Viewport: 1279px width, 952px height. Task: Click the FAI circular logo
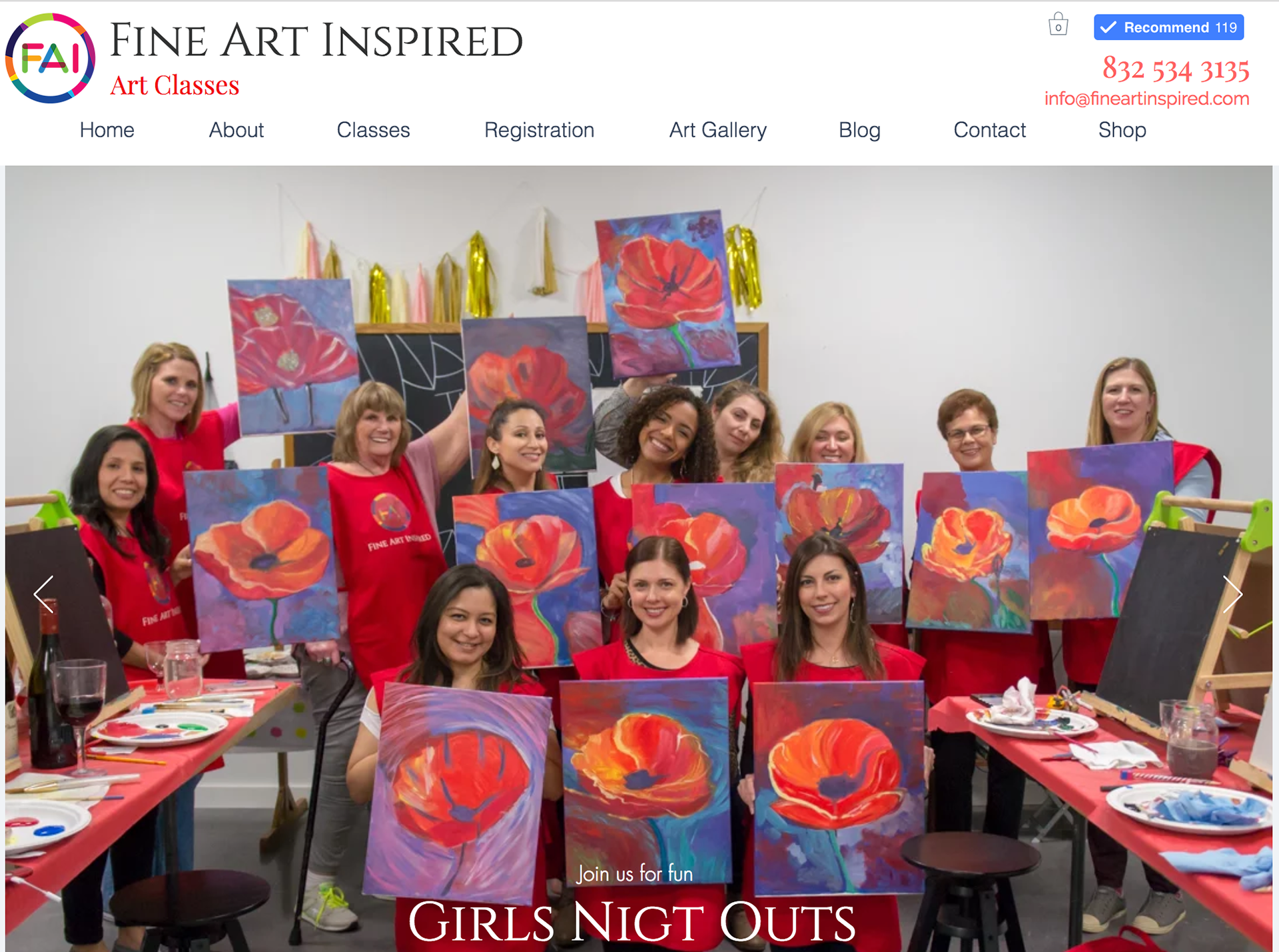(51, 58)
